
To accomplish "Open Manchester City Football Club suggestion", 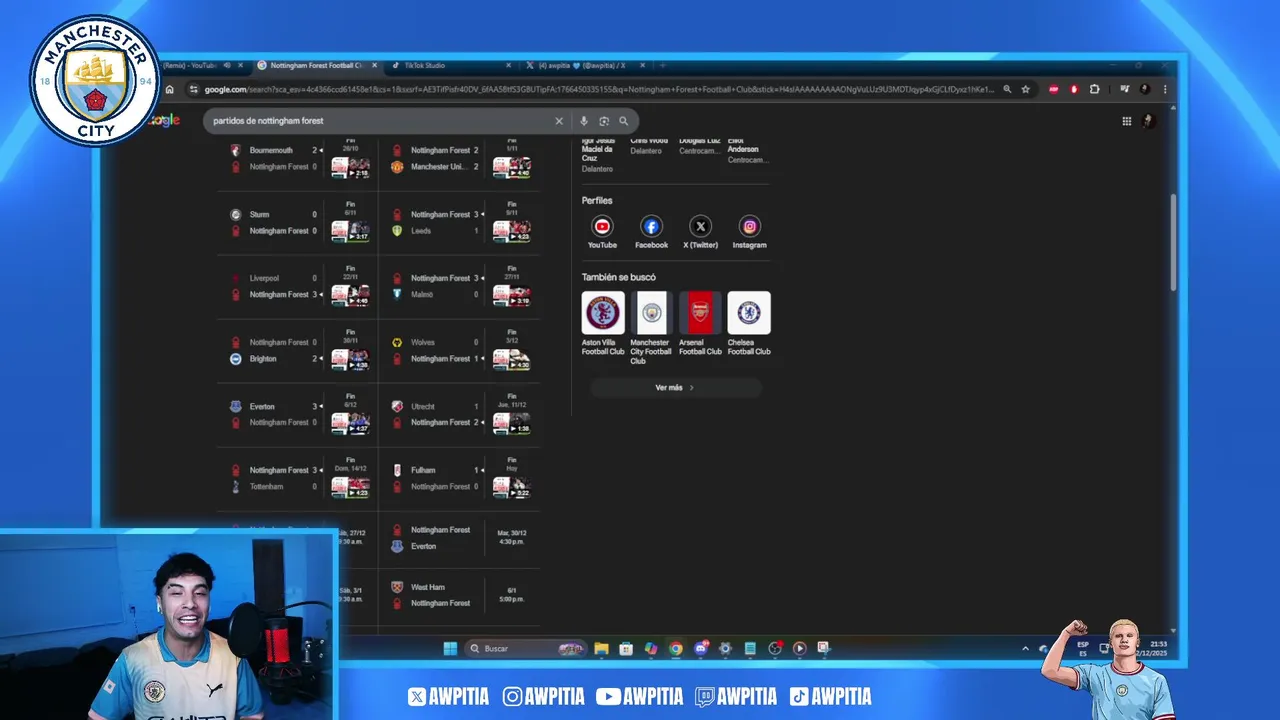I will (651, 328).
